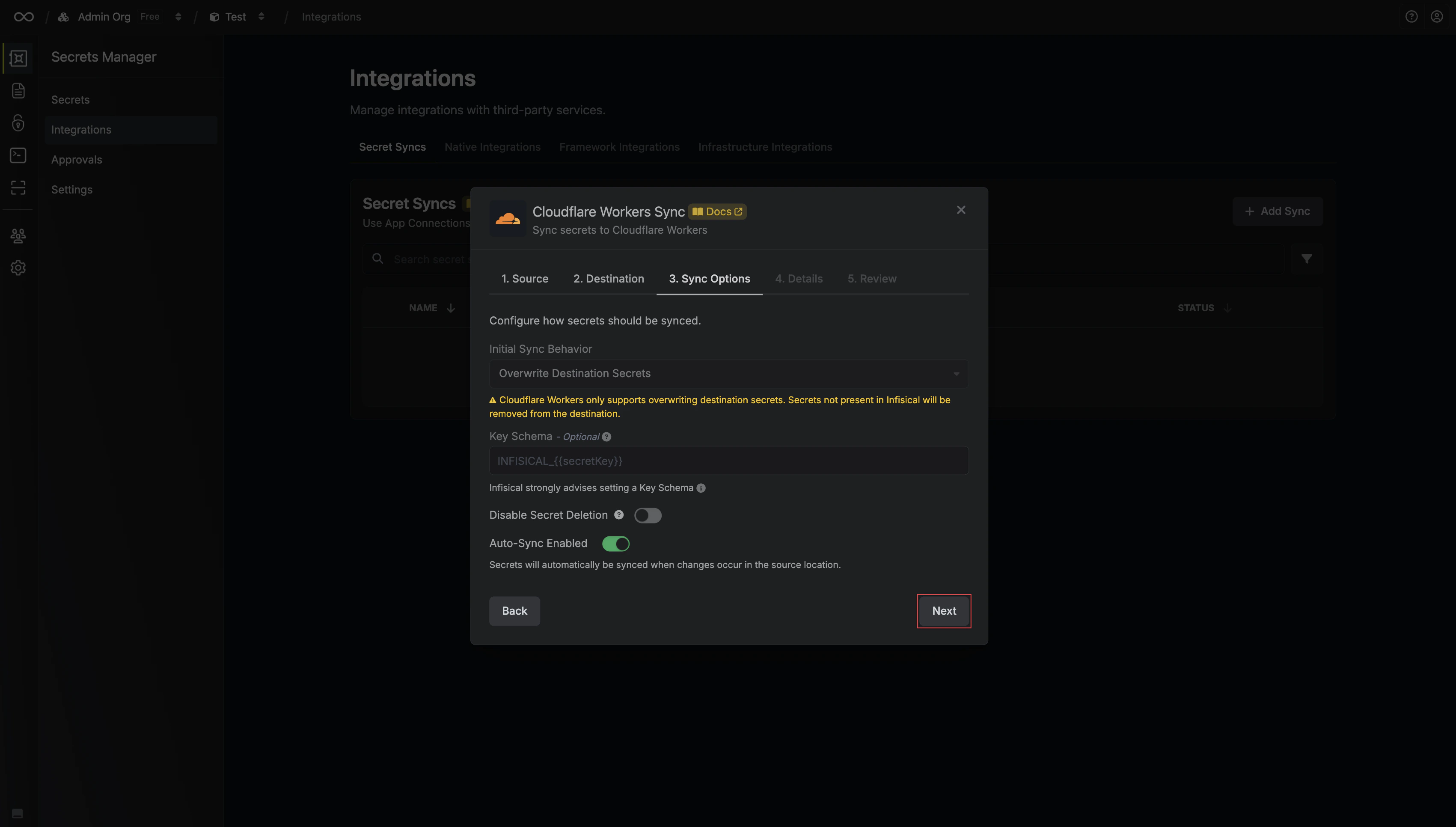Click the filter funnel icon in Secret Syncs
Screen dimensions: 1456x827
1307,259
